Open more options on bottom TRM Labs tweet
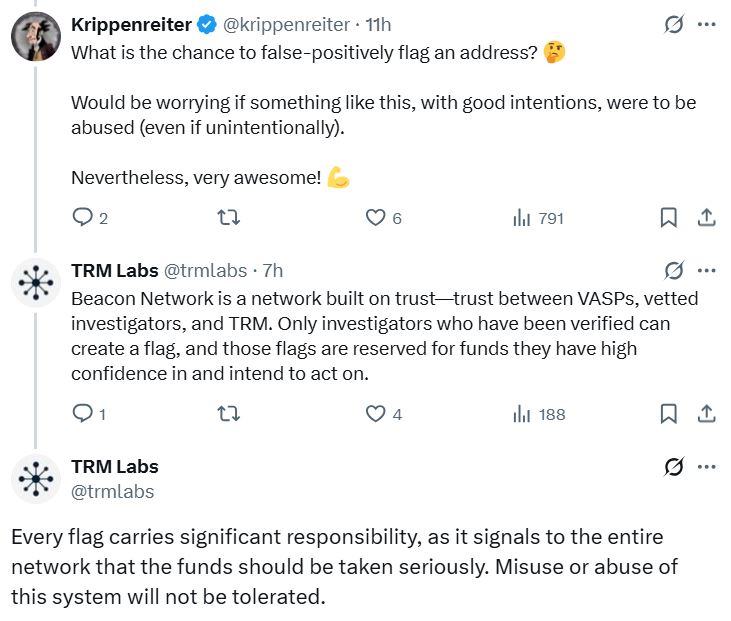731x621 pixels. click(x=706, y=467)
